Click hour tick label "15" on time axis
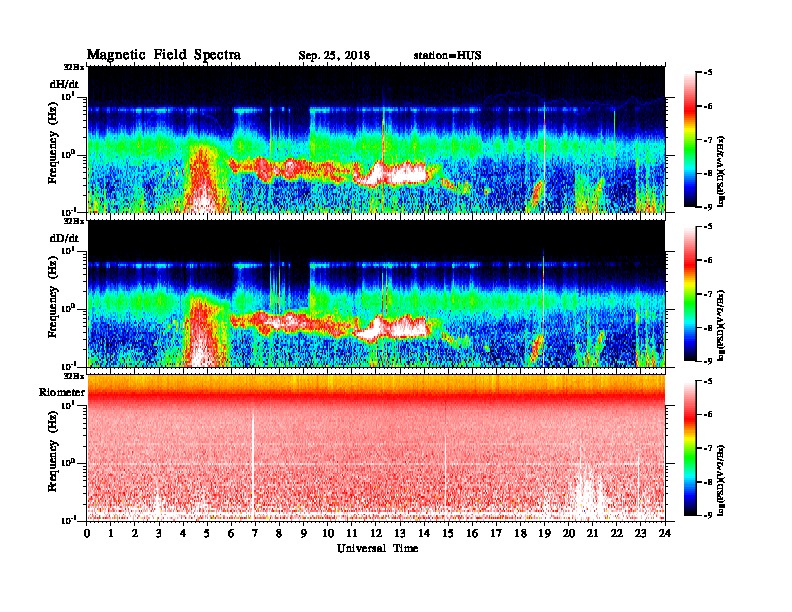Screen dimensions: 792x612 pos(448,533)
